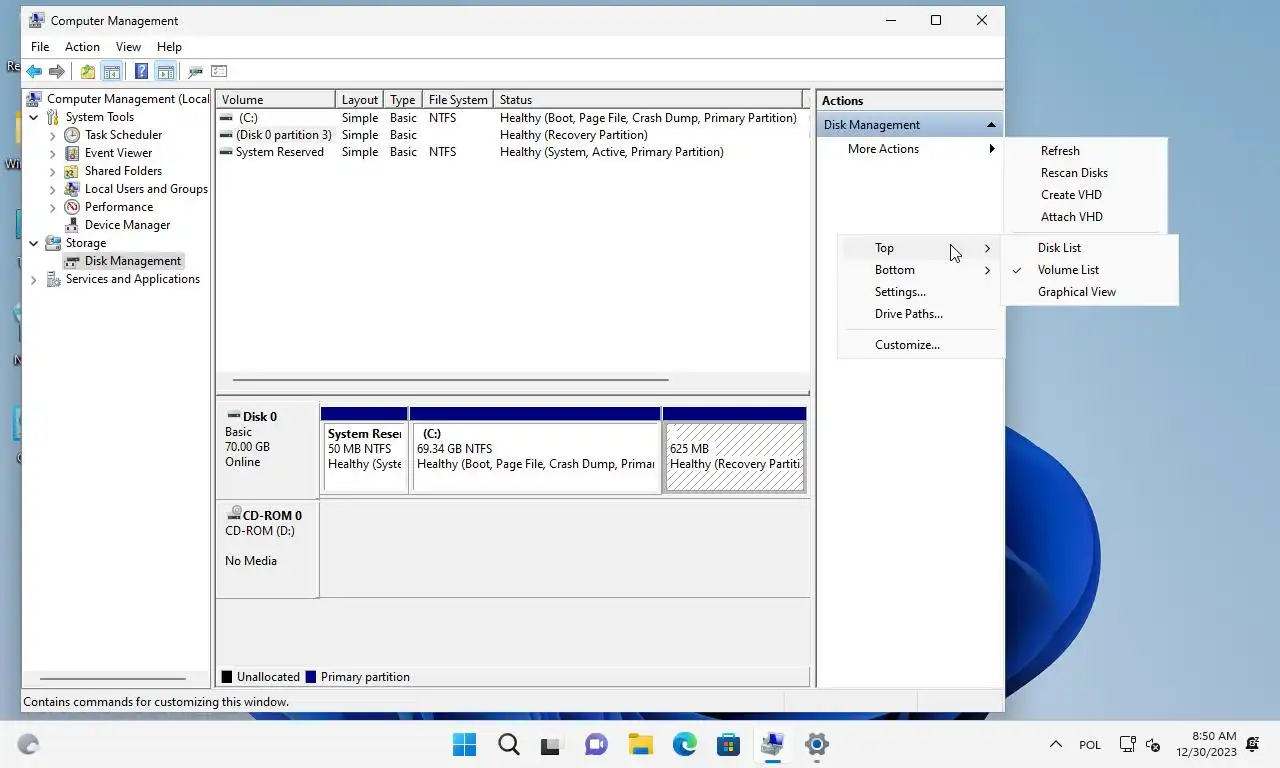The width and height of the screenshot is (1280, 768).
Task: Open the View menu
Action: pyautogui.click(x=128, y=47)
